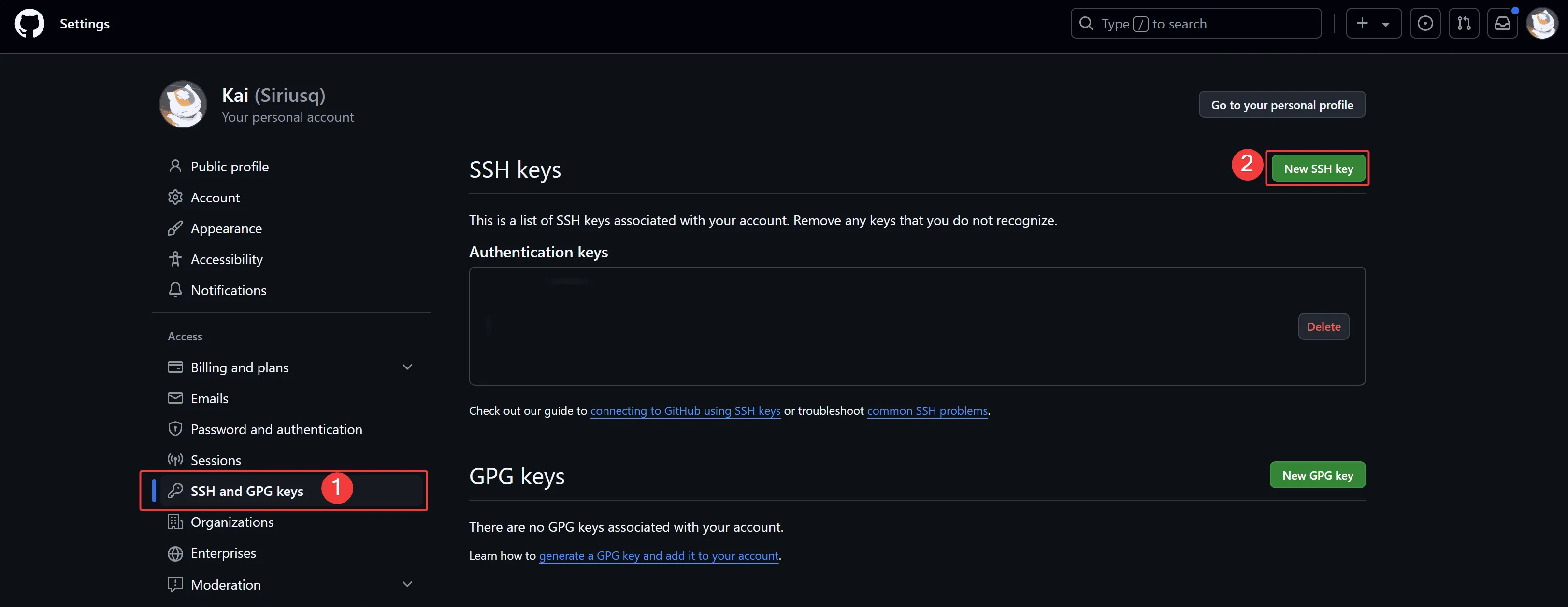Expand the Billing and plans section
This screenshot has width=1568, height=607.
[x=407, y=367]
